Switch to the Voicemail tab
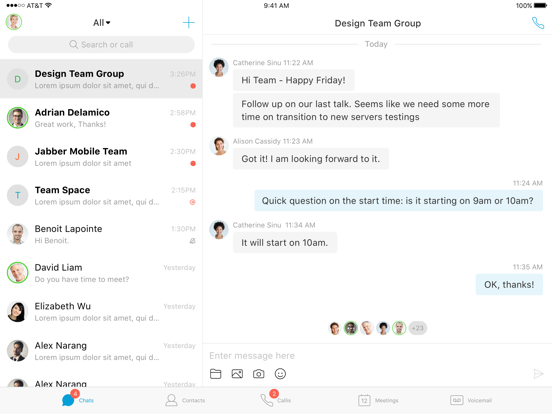The height and width of the screenshot is (414, 552). click(471, 400)
